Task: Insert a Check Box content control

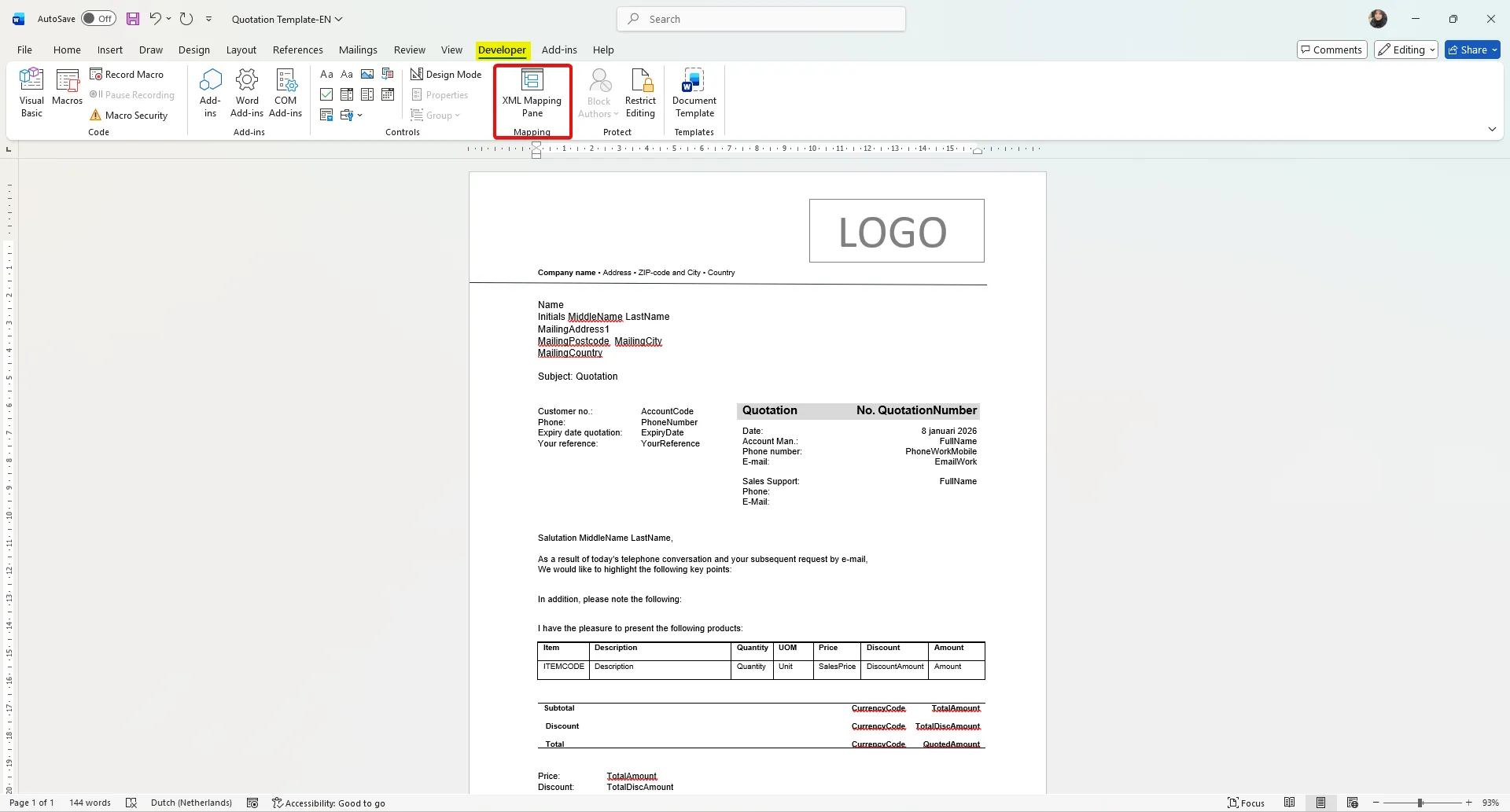Action: (x=326, y=95)
